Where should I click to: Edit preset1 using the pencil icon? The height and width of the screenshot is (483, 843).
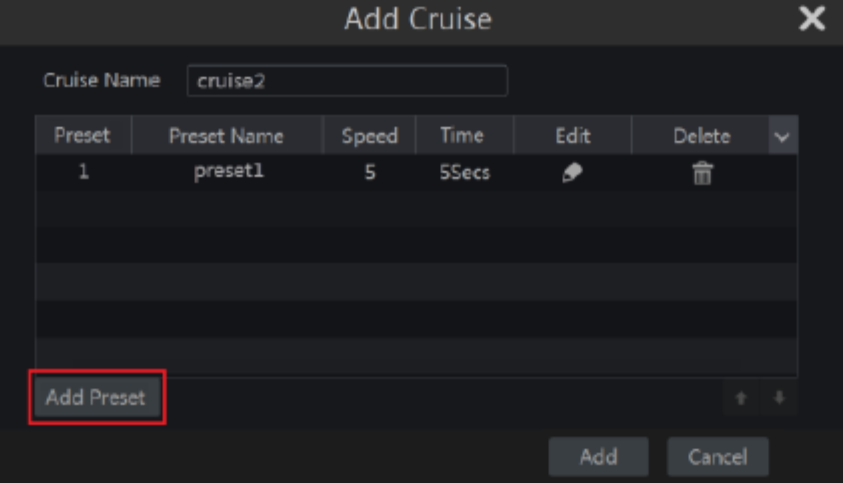pos(572,173)
